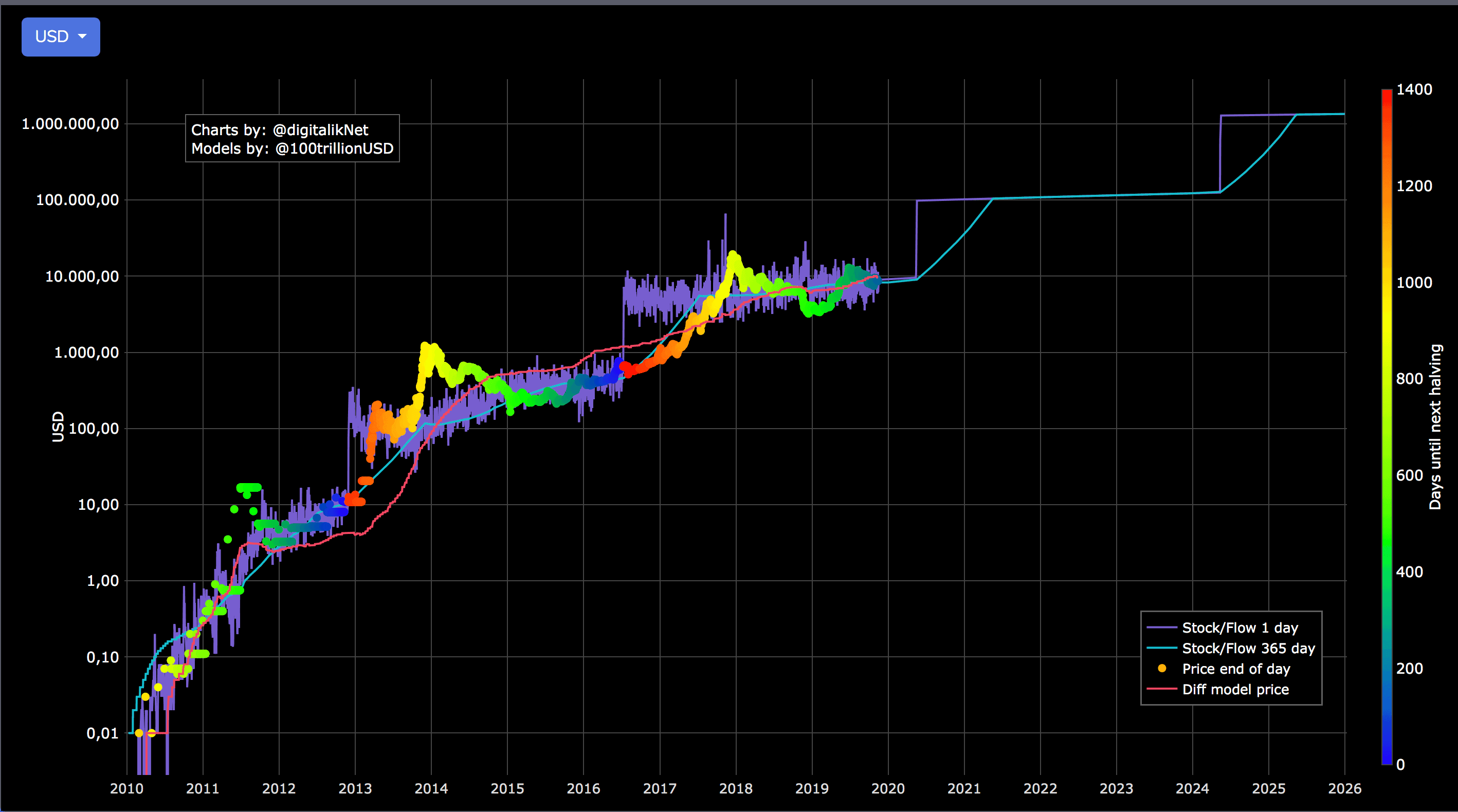Click the 600 colorbar tick label
Image resolution: width=1458 pixels, height=812 pixels.
click(1409, 475)
